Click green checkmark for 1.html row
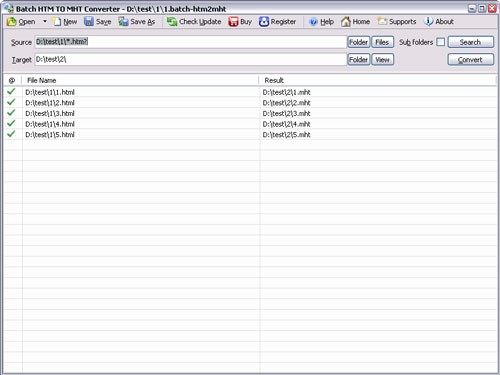500x375 pixels. 11,91
